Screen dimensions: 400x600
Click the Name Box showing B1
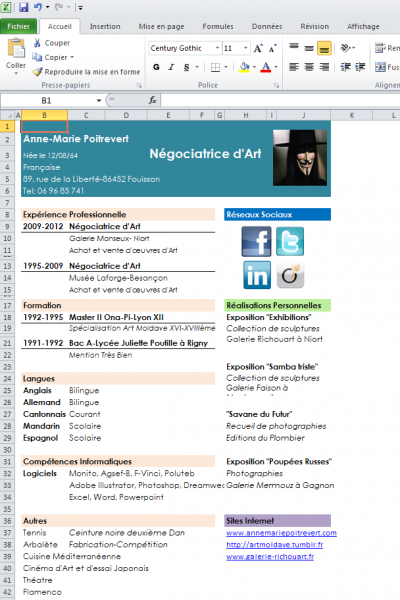coord(47,101)
